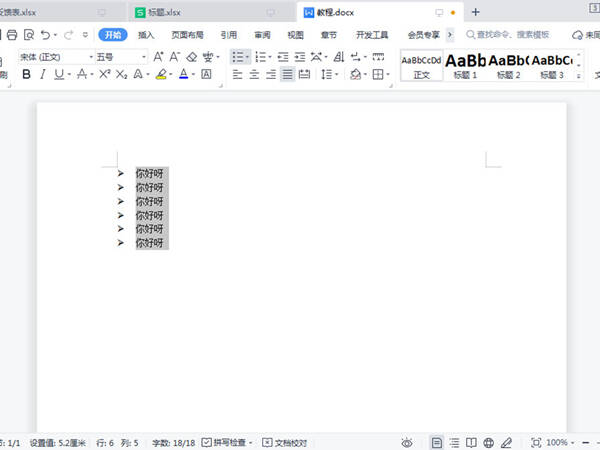The image size is (600, 450).
Task: Open the 页面布局 ribbon tab
Action: [x=187, y=35]
